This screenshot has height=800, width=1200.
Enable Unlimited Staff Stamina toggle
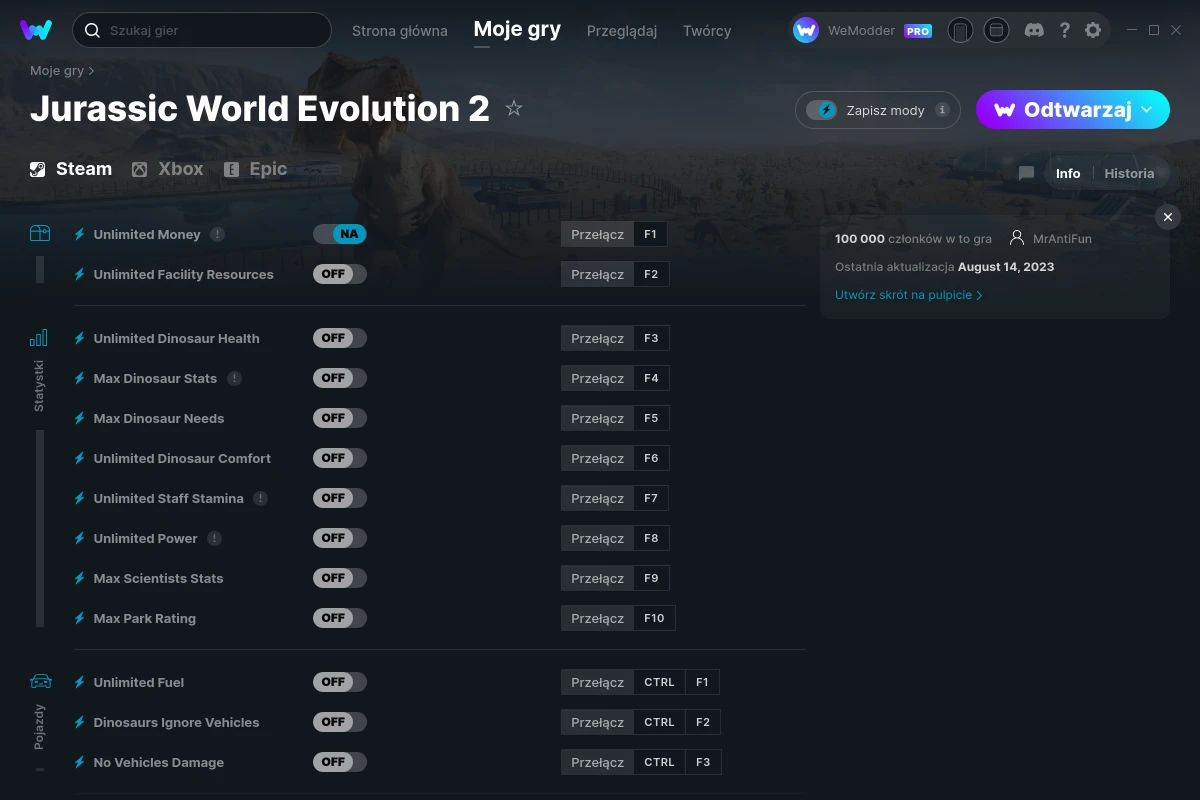[340, 498]
